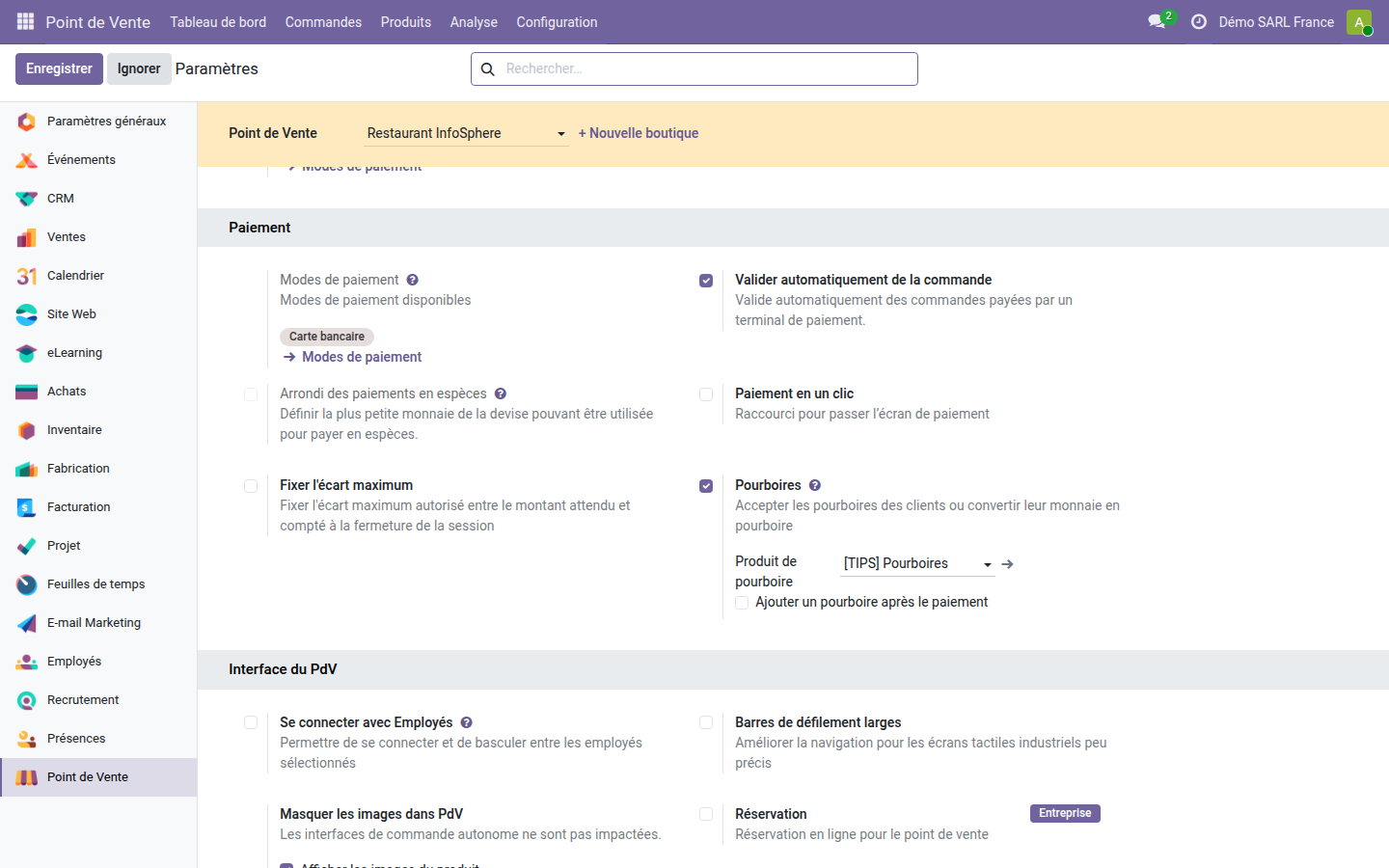Check Ajouter un pourboire après le paiement
This screenshot has height=868, width=1389.
pos(742,603)
